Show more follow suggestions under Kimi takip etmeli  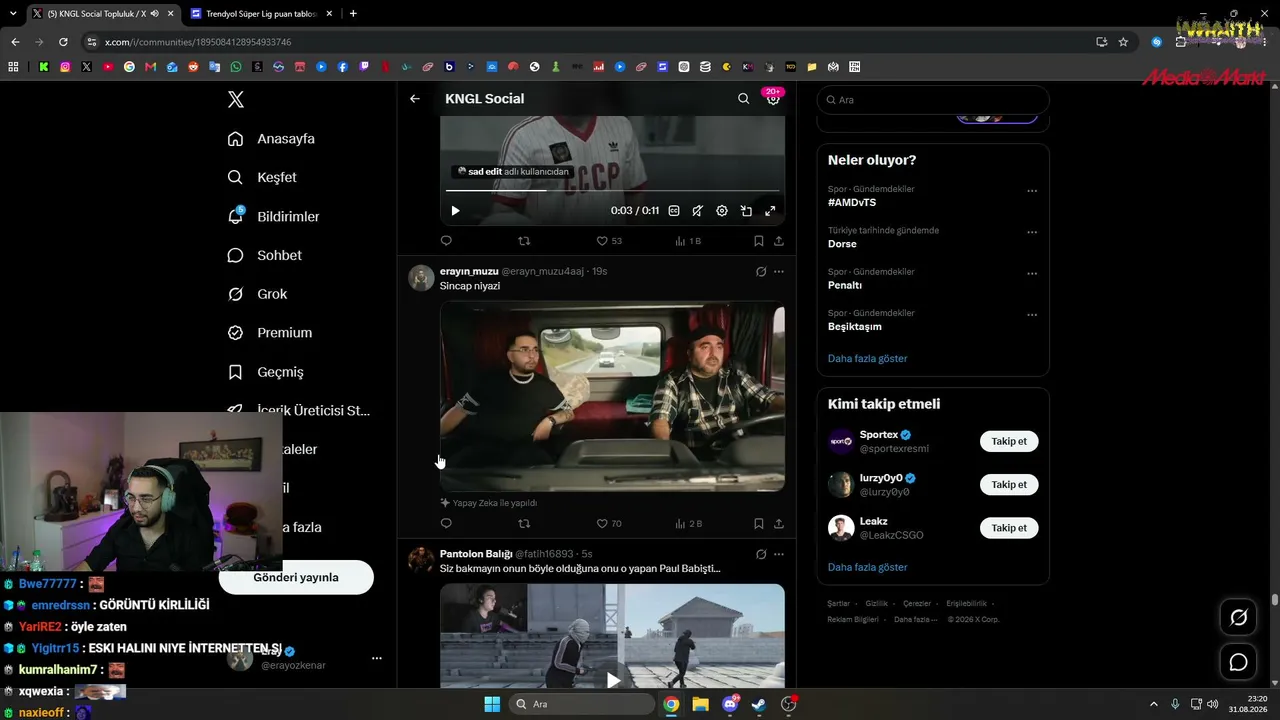click(868, 567)
